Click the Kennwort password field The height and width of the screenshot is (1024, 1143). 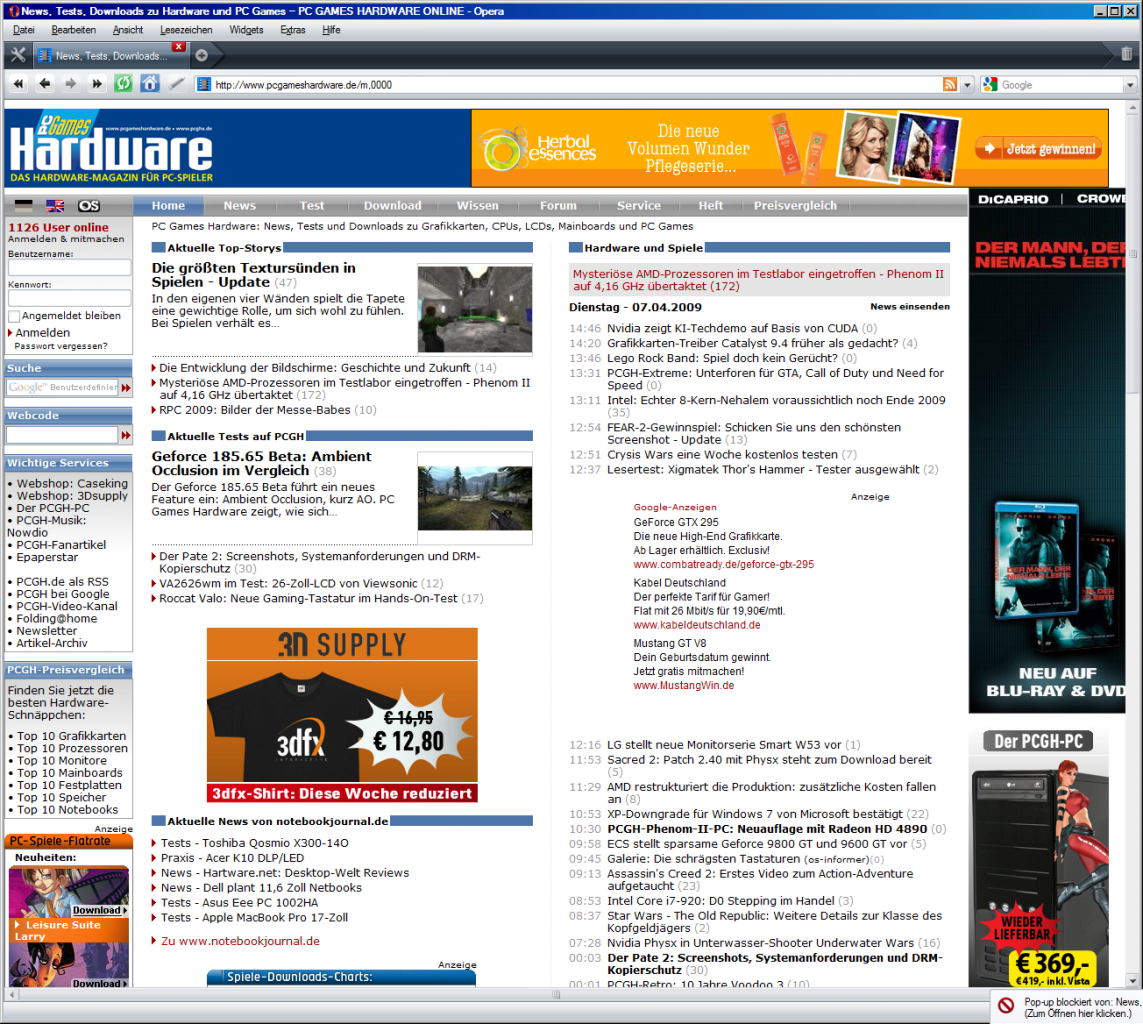(x=69, y=298)
